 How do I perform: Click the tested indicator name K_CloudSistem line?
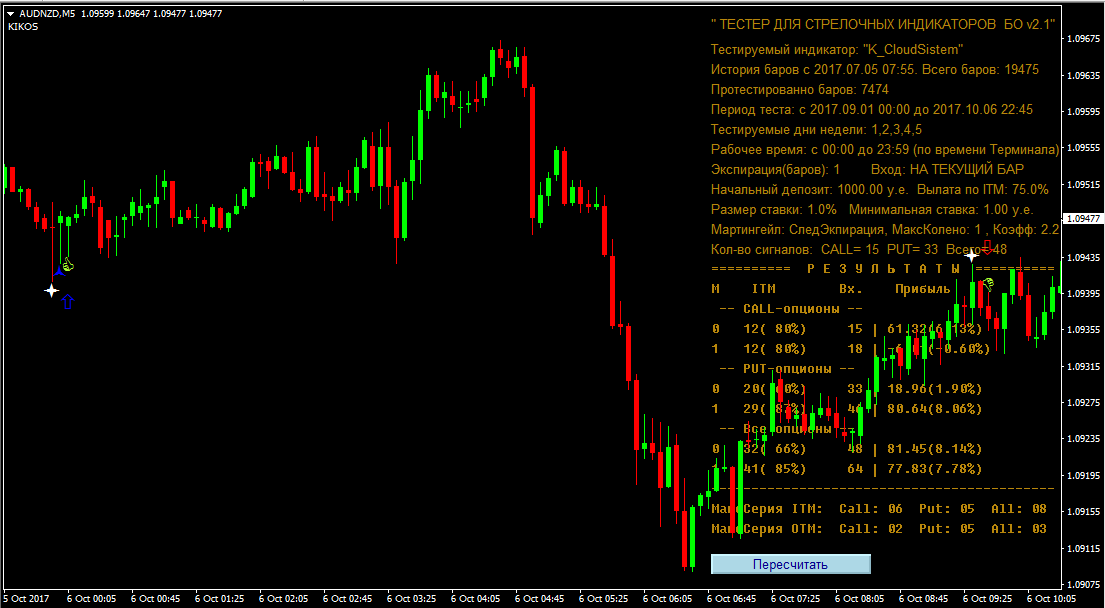(837, 49)
